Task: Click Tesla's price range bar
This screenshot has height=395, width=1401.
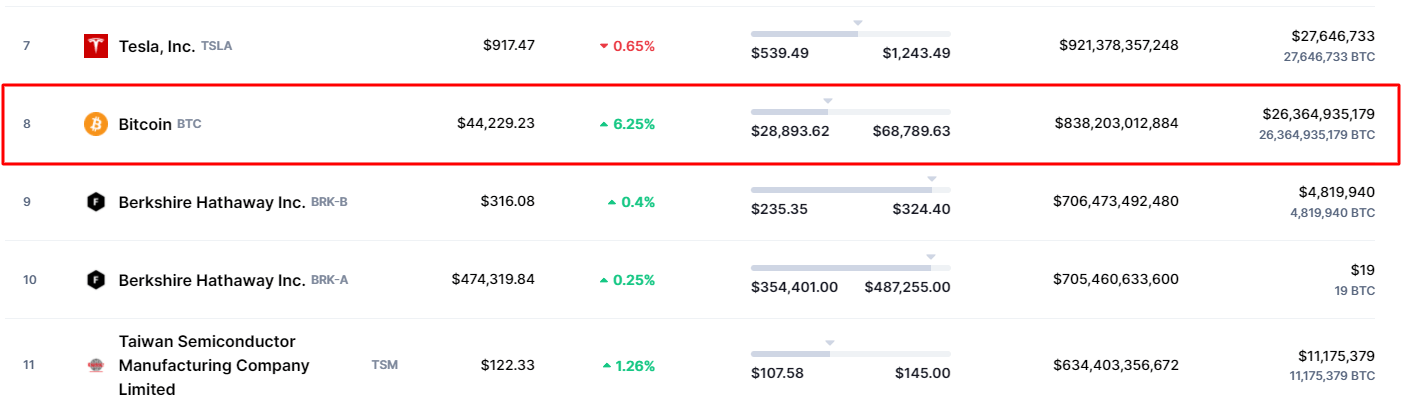Action: pos(851,33)
